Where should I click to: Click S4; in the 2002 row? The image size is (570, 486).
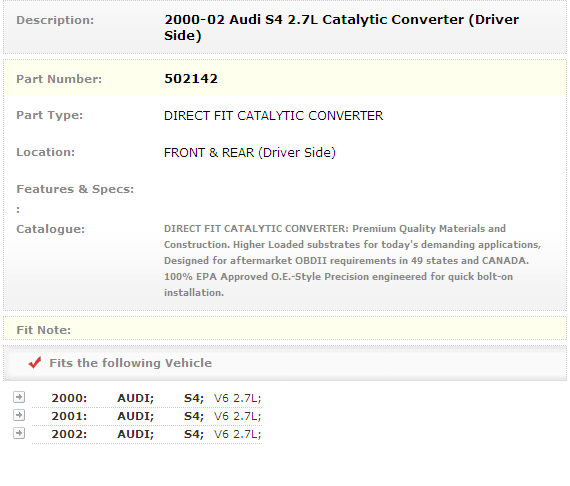(x=194, y=434)
